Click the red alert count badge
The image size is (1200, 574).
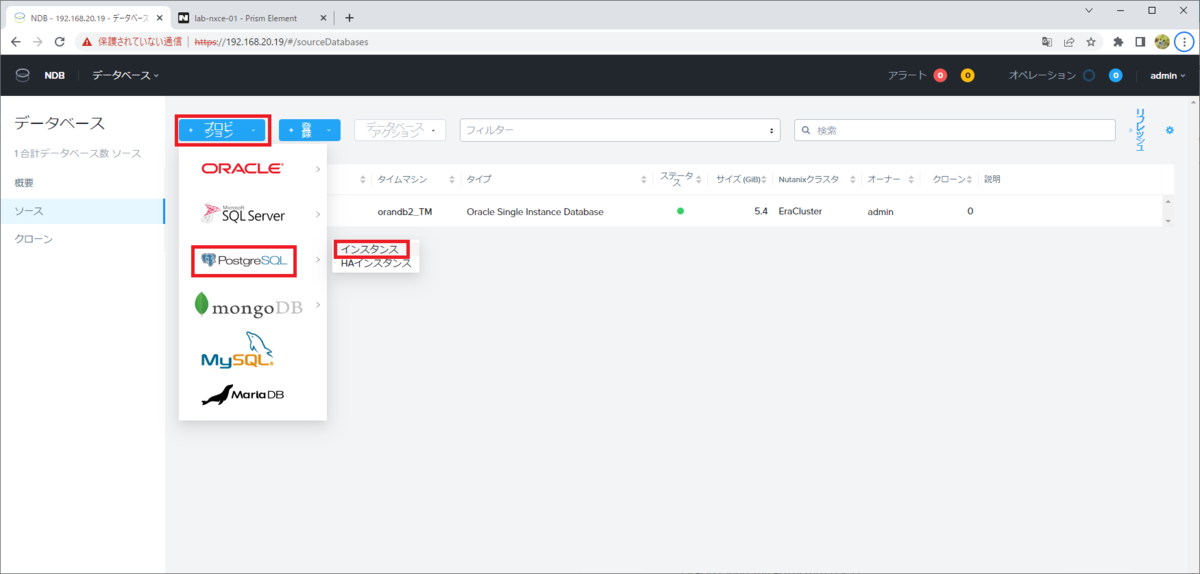(x=940, y=75)
